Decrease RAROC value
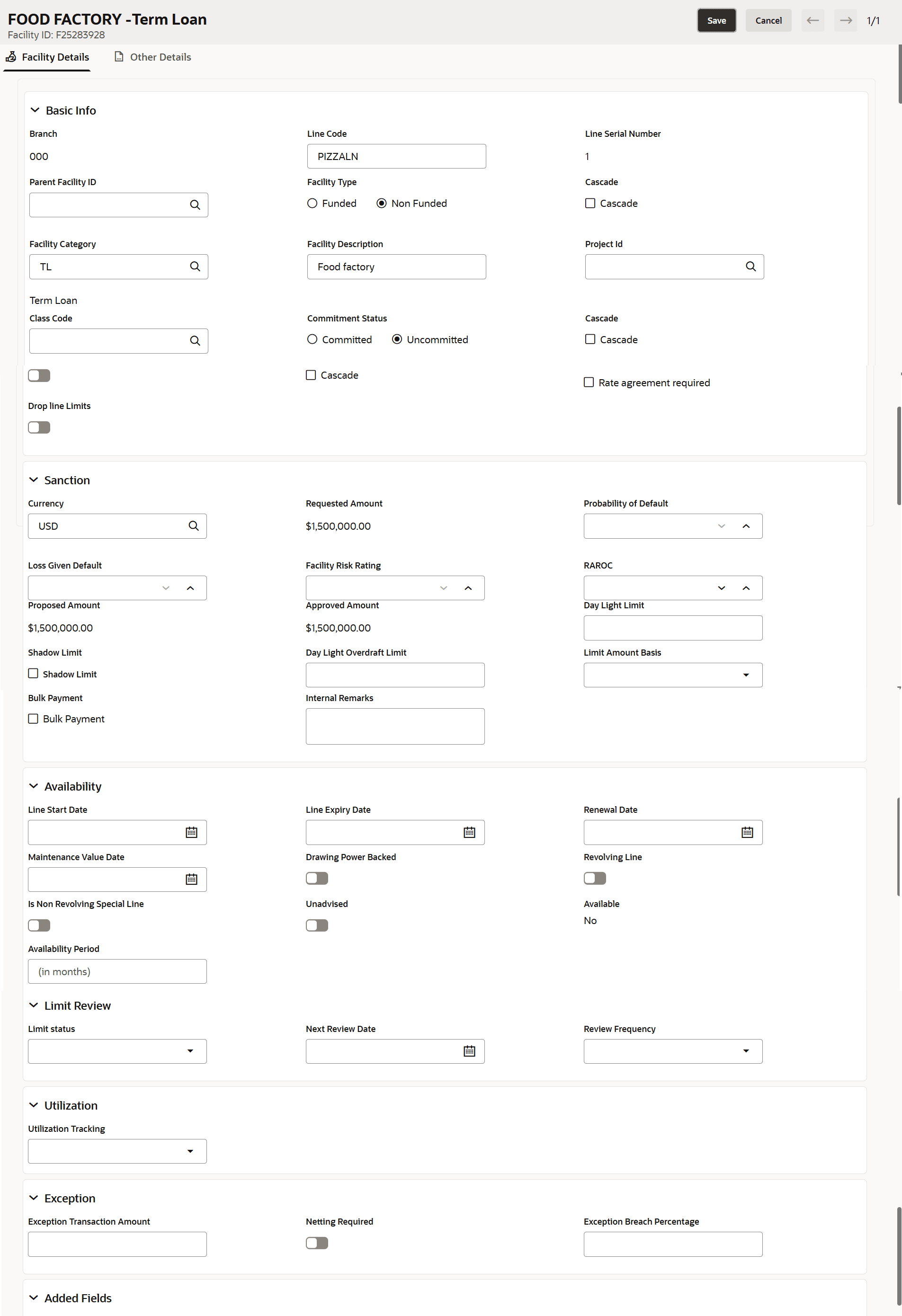Viewport: 902px width, 1316px height. click(722, 588)
